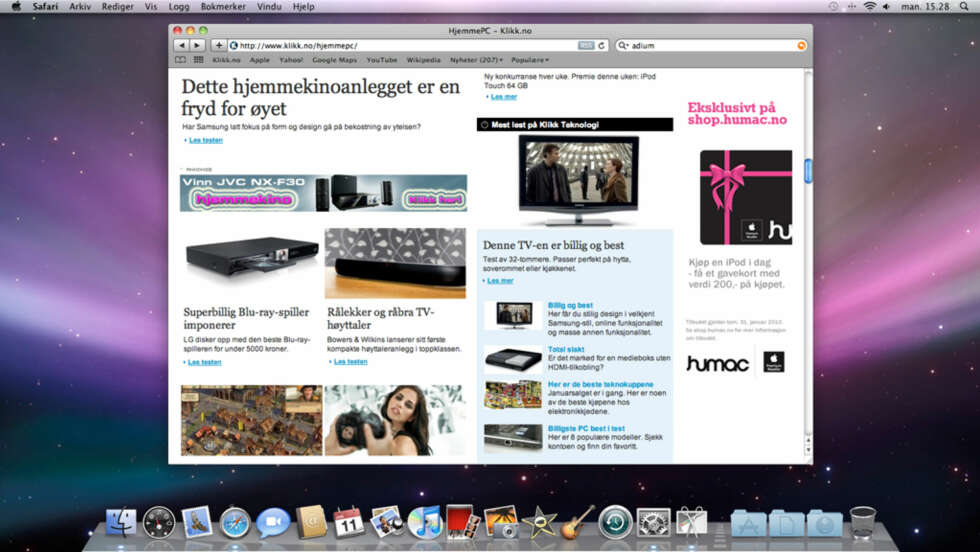Viewport: 980px width, 552px height.
Task: Click 'Rålekker og råbra TV-høyttaler' headline
Action: (381, 318)
